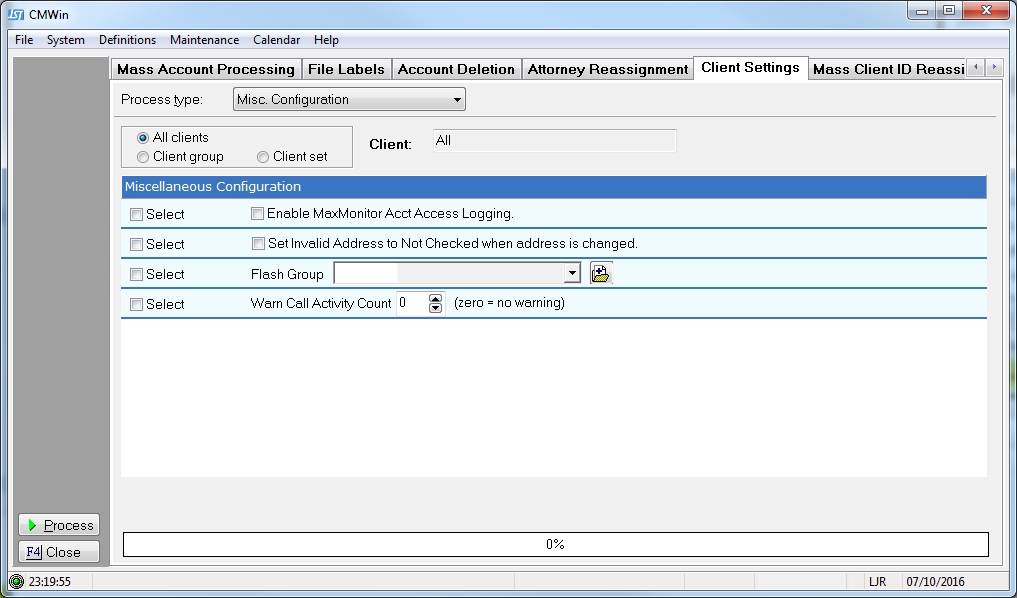Click the Client text field showing All
This screenshot has width=1017, height=598.
pos(554,141)
